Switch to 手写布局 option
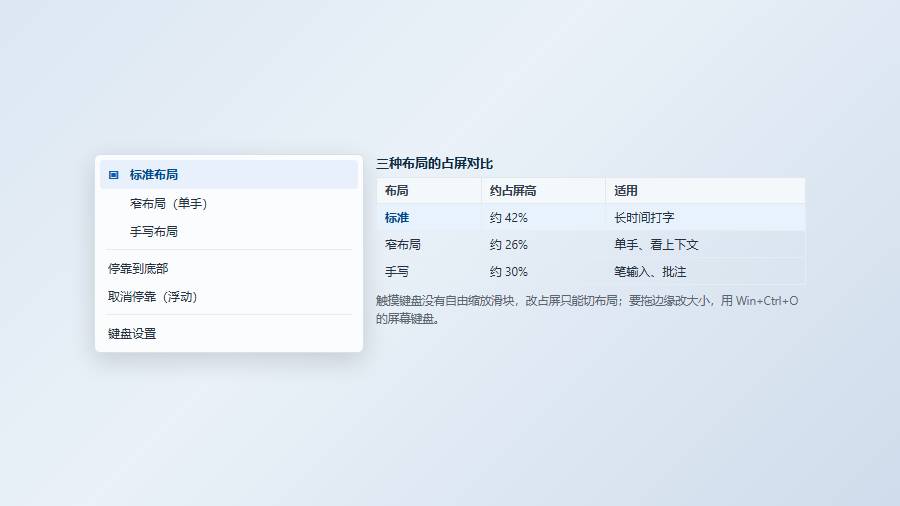The height and width of the screenshot is (506, 900). pos(229,232)
